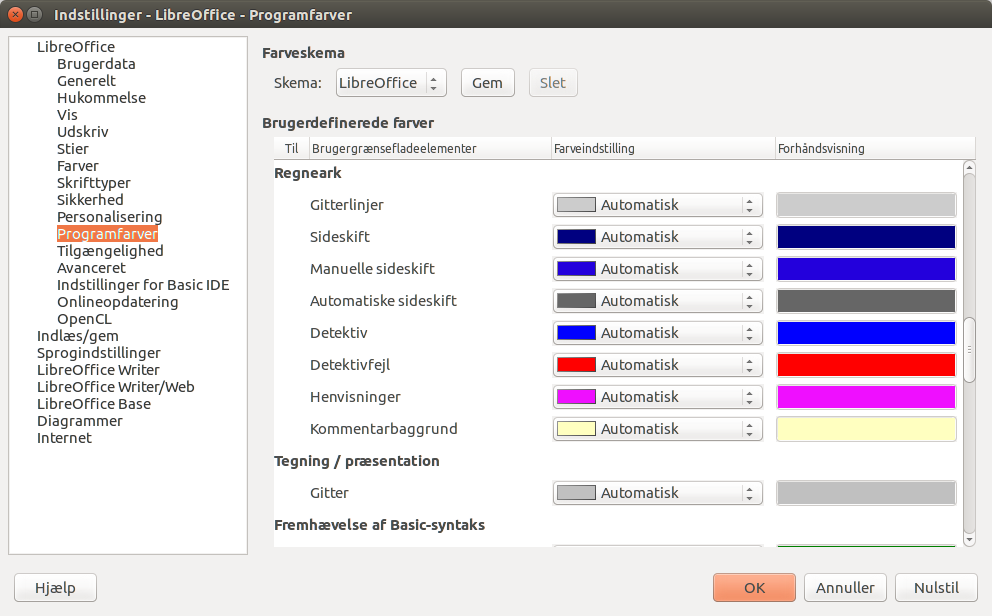
Task: Click the Detektivfejl red preview swatch
Action: (x=866, y=365)
